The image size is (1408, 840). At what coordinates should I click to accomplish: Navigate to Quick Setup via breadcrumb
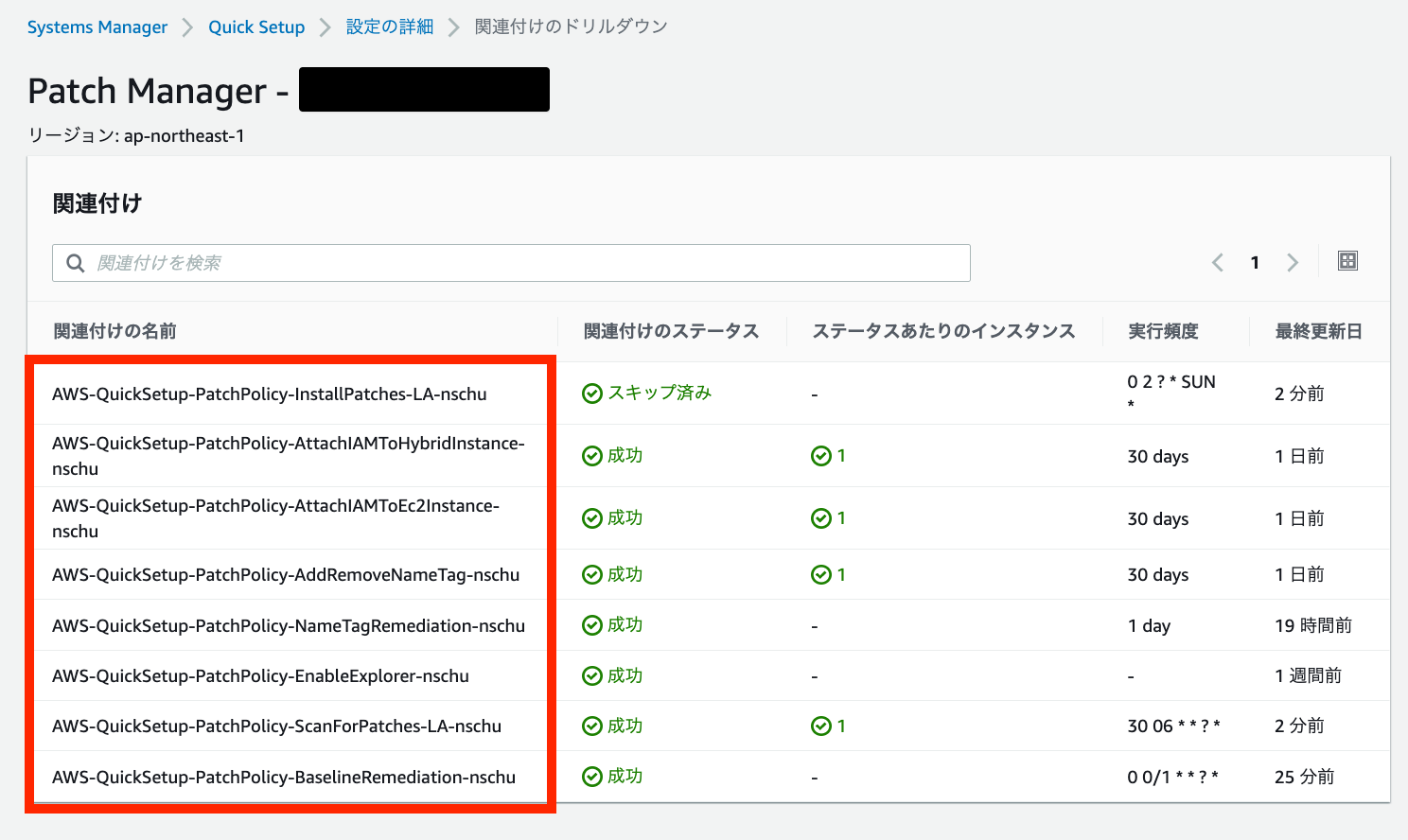[256, 26]
